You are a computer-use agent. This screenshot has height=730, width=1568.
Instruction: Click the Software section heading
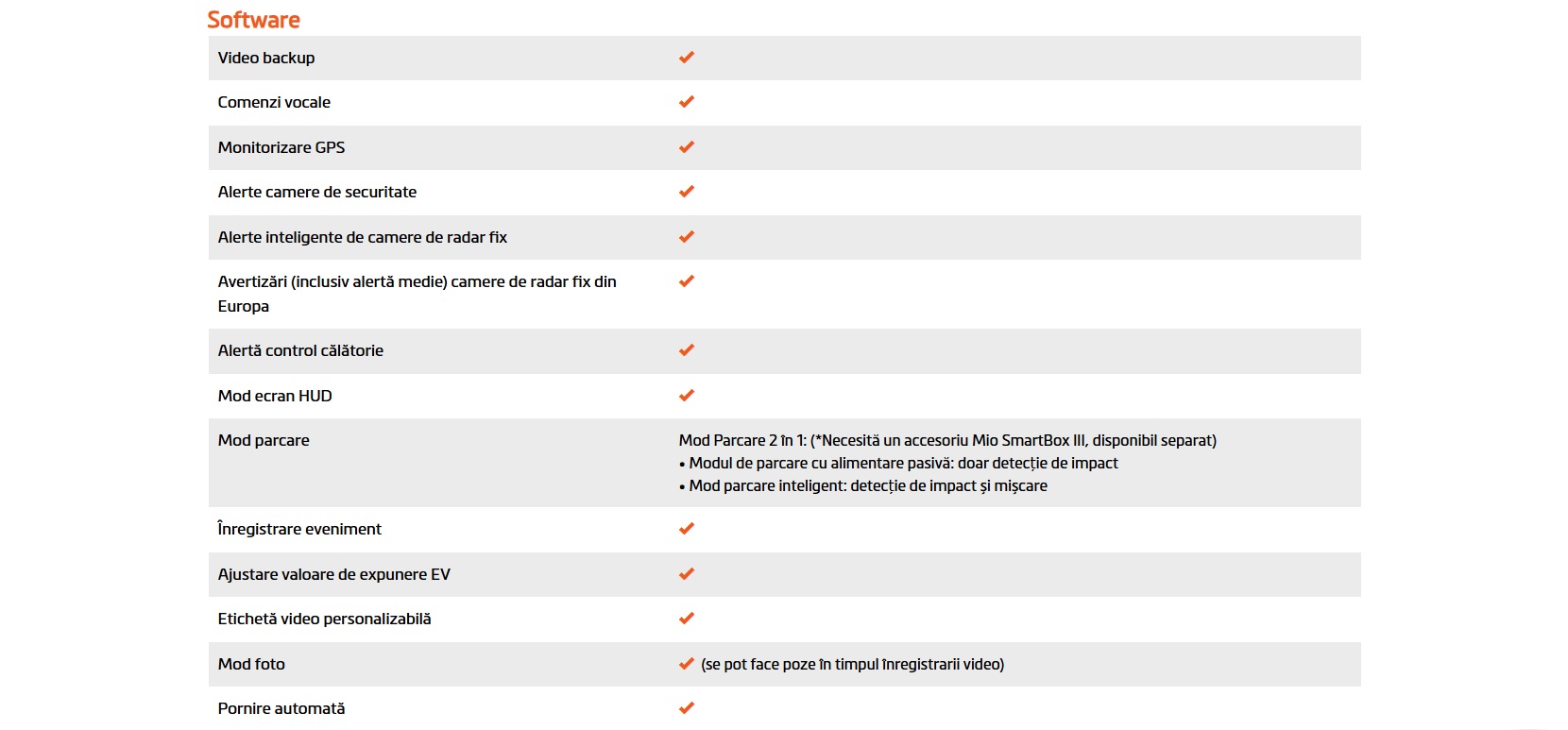coord(253,20)
